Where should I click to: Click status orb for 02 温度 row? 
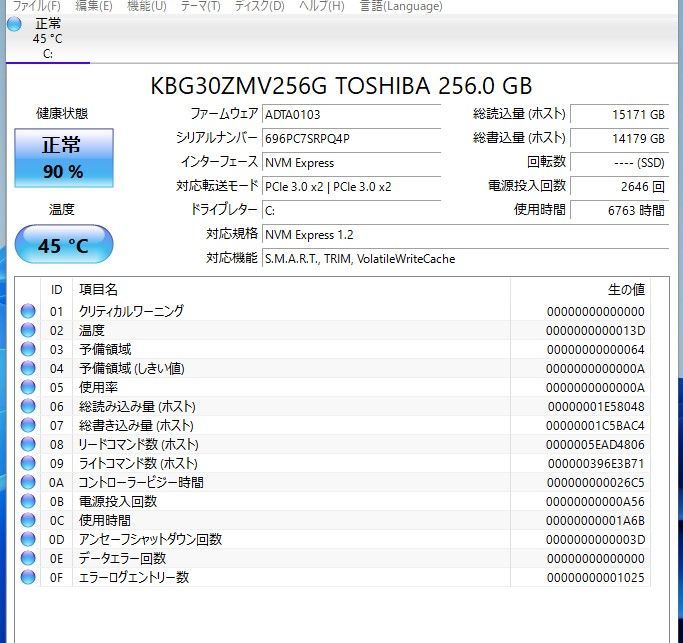(x=28, y=330)
